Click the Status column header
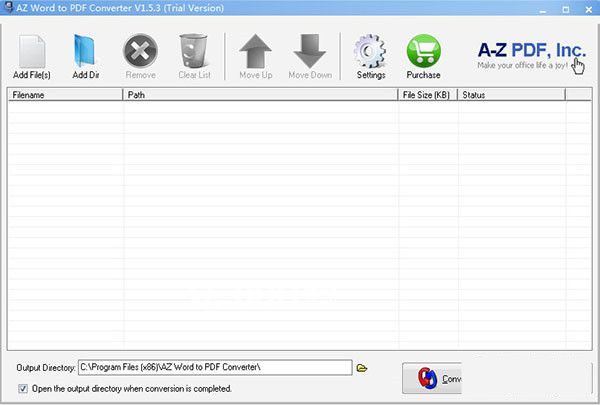The image size is (600, 405). click(512, 95)
